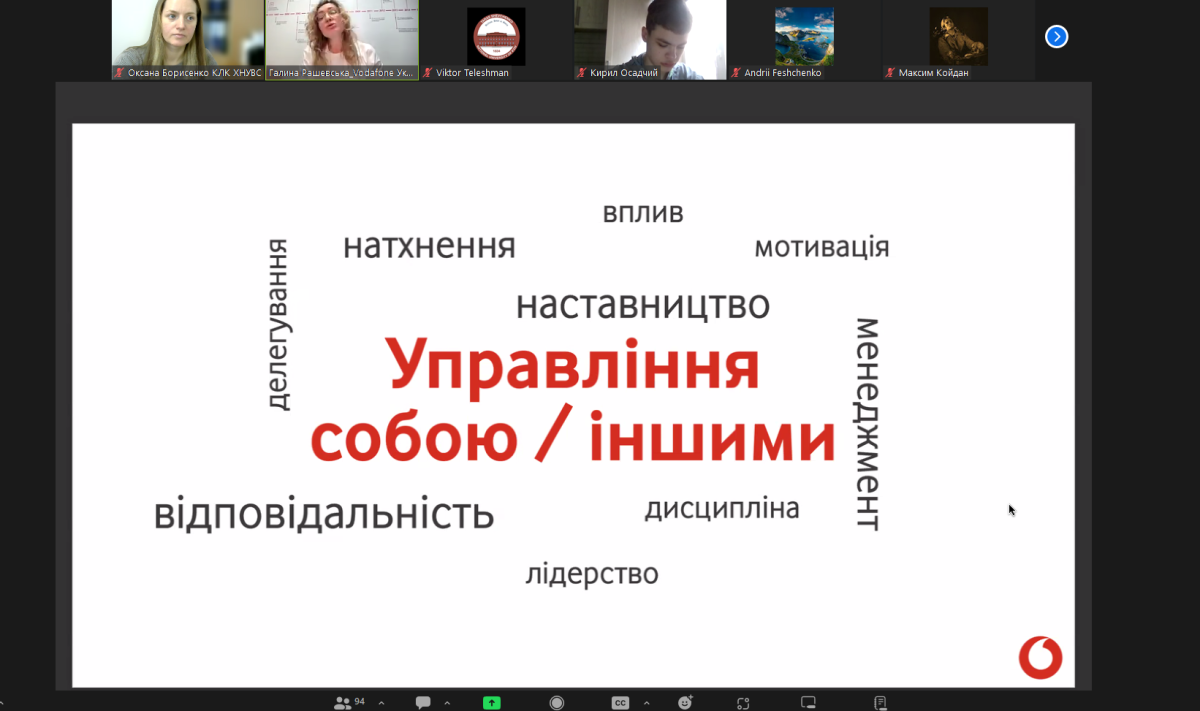Expand the arrow next to Participants
This screenshot has width=1200, height=711.
pos(381,702)
